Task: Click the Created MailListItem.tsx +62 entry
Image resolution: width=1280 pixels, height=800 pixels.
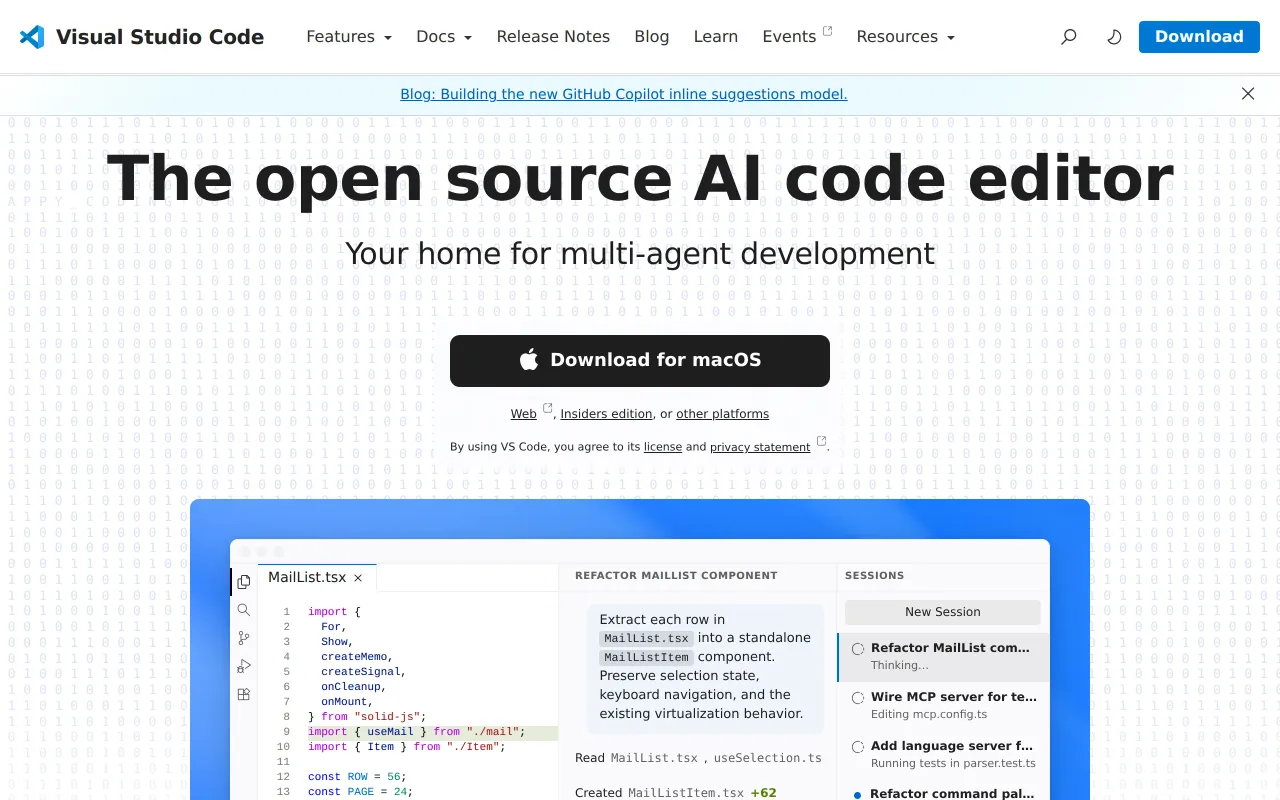Action: click(x=676, y=793)
